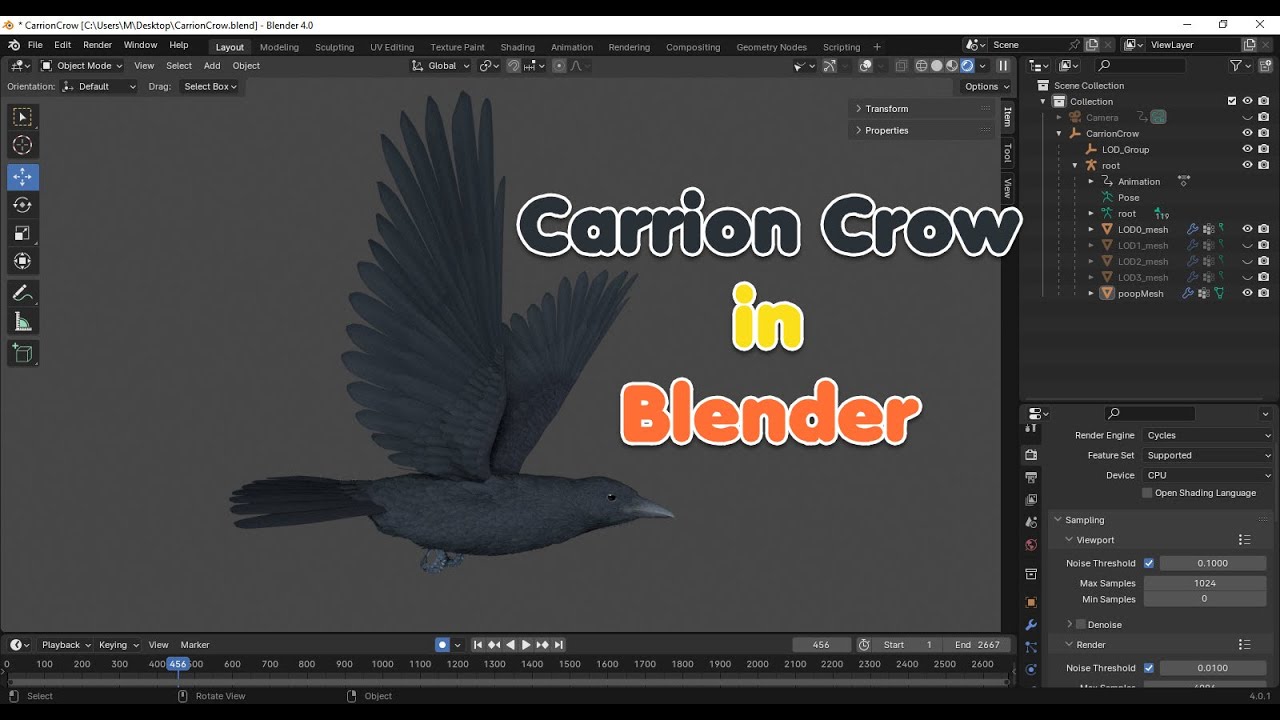The width and height of the screenshot is (1280, 720).
Task: Pick the Rotate tool
Action: [x=22, y=205]
